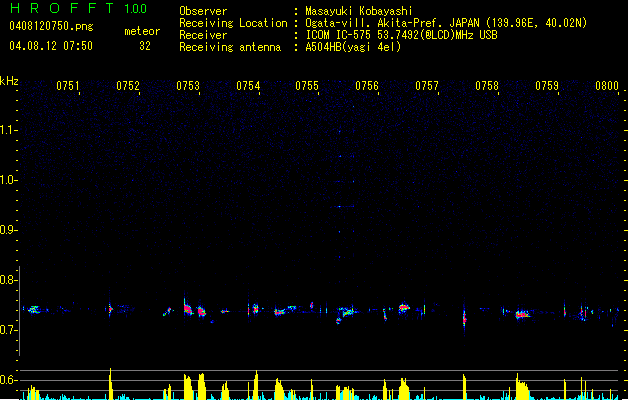Click the 0.9 kHz axis label
629x400 pixels.
coord(8,230)
